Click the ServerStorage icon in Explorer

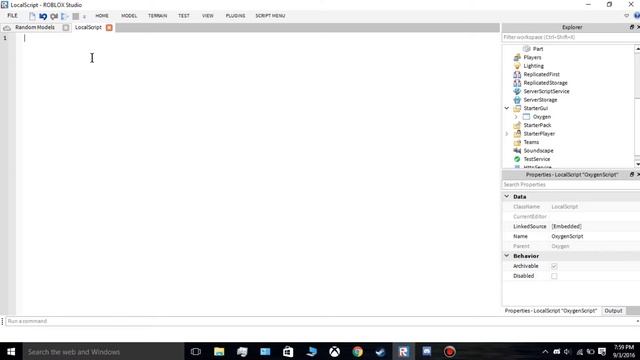517,100
